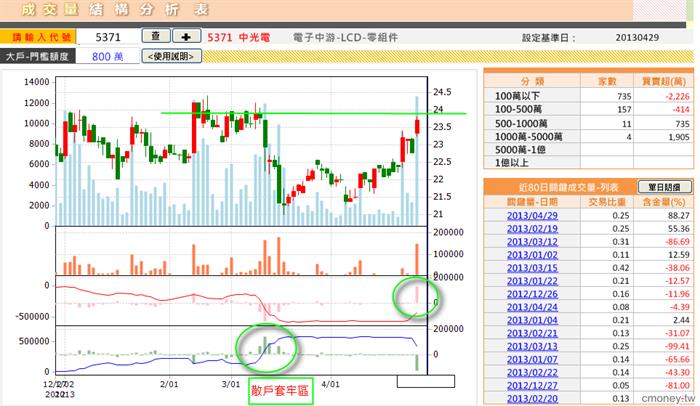Screen dimensions: 700x406
Task: Click the 查 search button
Action: click(x=156, y=37)
